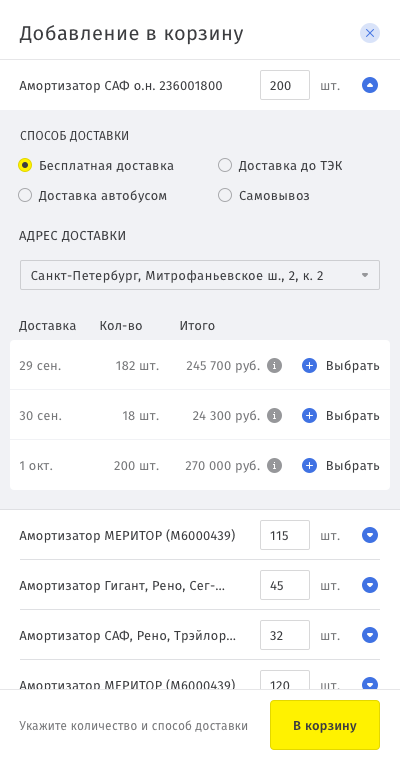Click Выбрать for 1 окт. delivery
The height and width of the screenshot is (760, 400).
352,466
